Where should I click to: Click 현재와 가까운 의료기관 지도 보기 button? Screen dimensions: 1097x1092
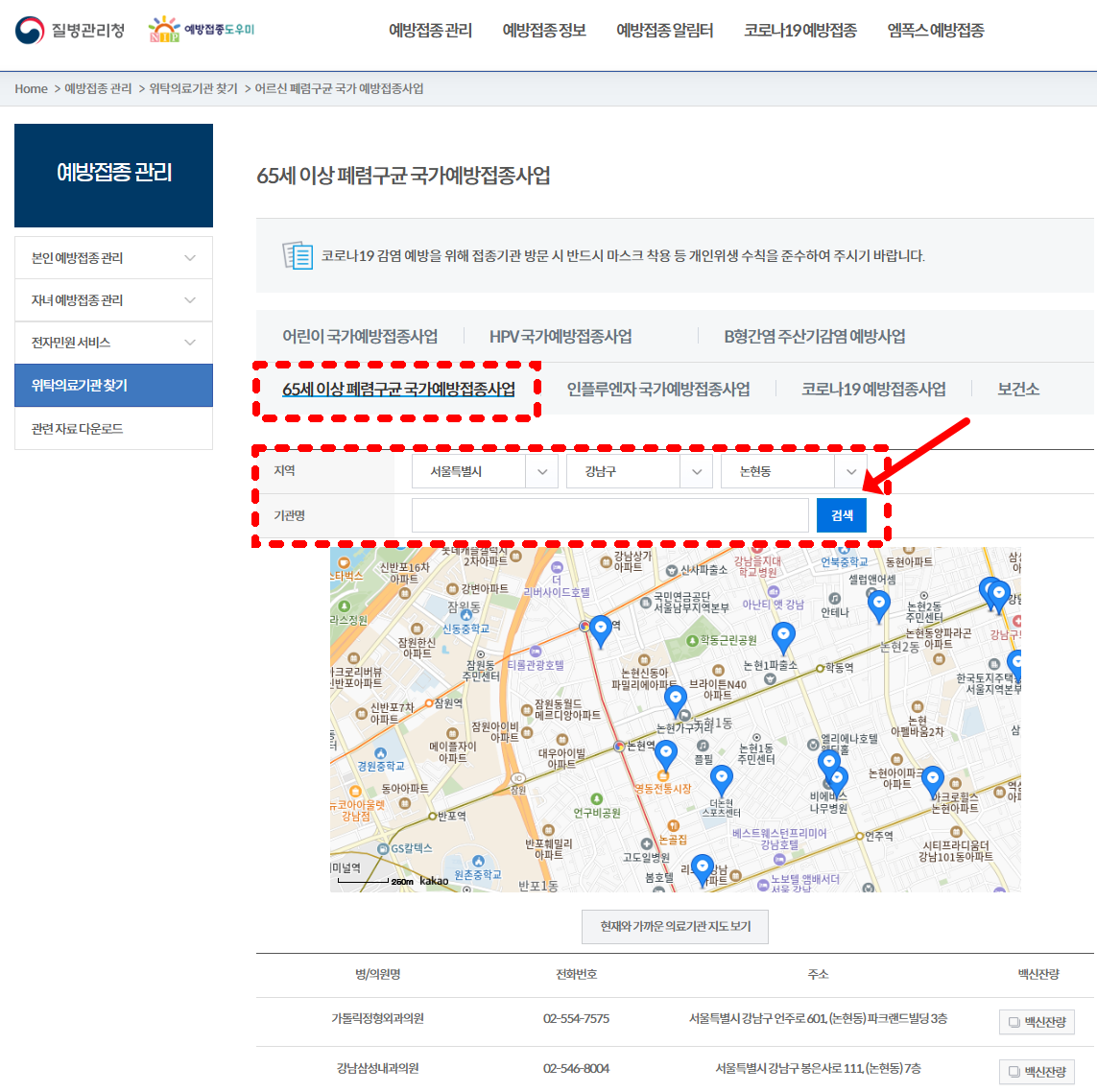675,927
